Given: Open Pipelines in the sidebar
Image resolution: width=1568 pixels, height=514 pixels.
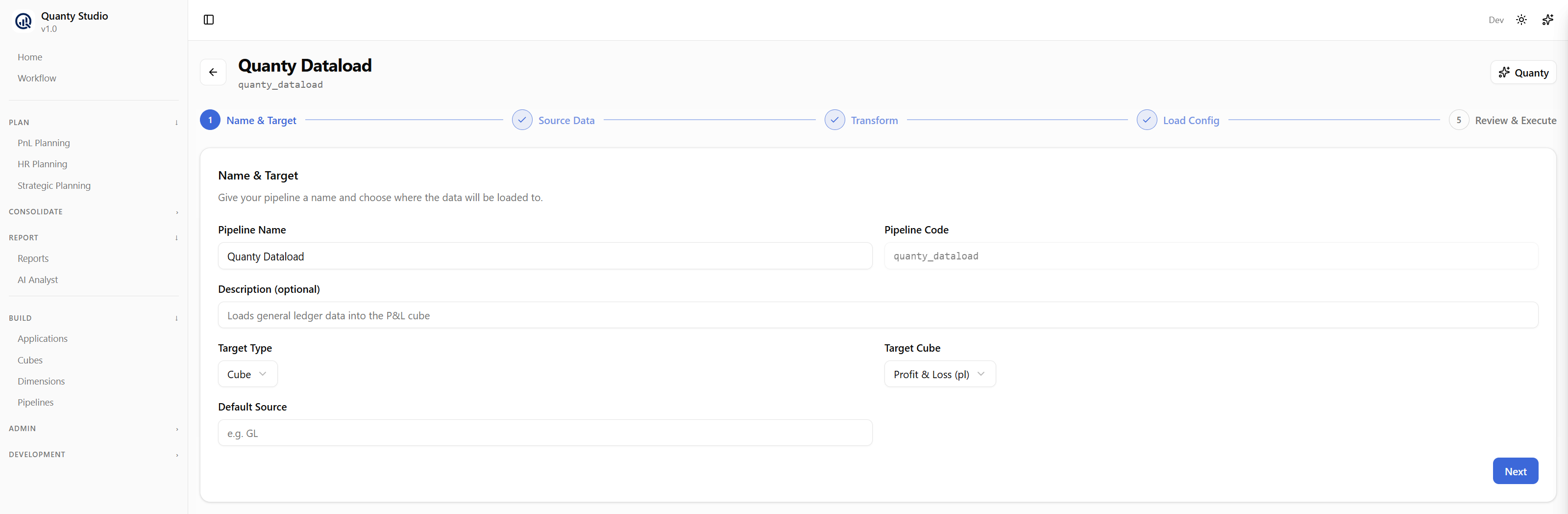Looking at the screenshot, I should 35,403.
